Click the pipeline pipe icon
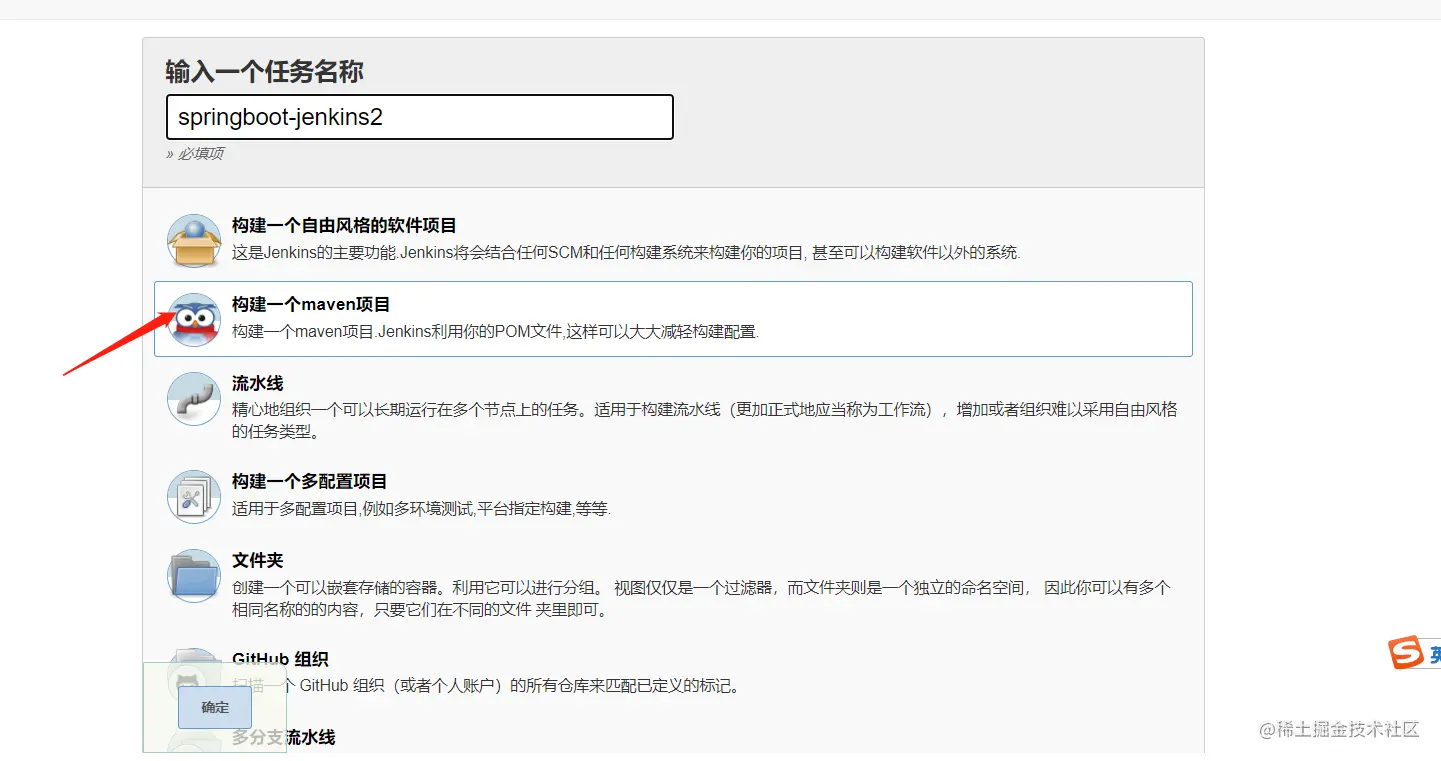 pos(193,399)
